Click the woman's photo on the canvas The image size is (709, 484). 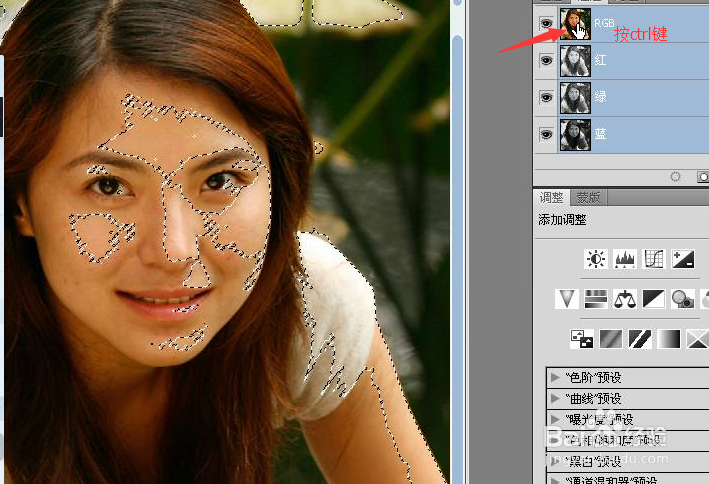coord(226,242)
